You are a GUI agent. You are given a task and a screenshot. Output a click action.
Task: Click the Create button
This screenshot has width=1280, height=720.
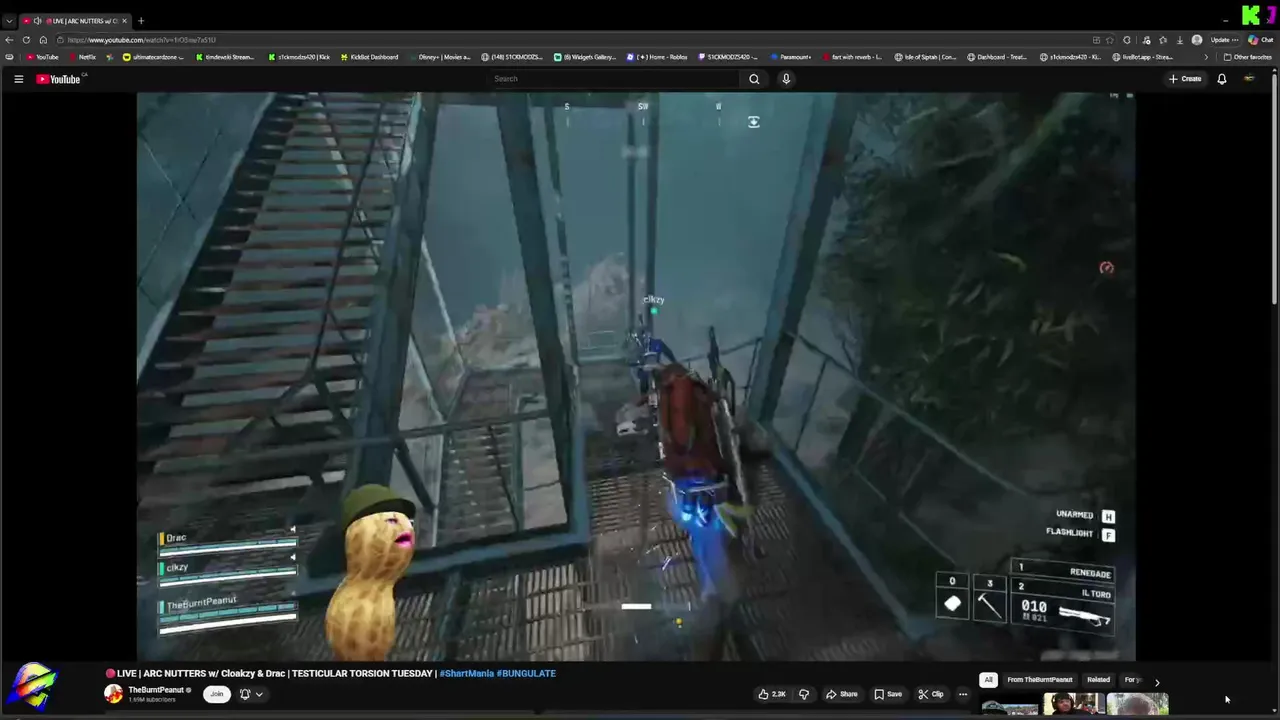point(1185,79)
